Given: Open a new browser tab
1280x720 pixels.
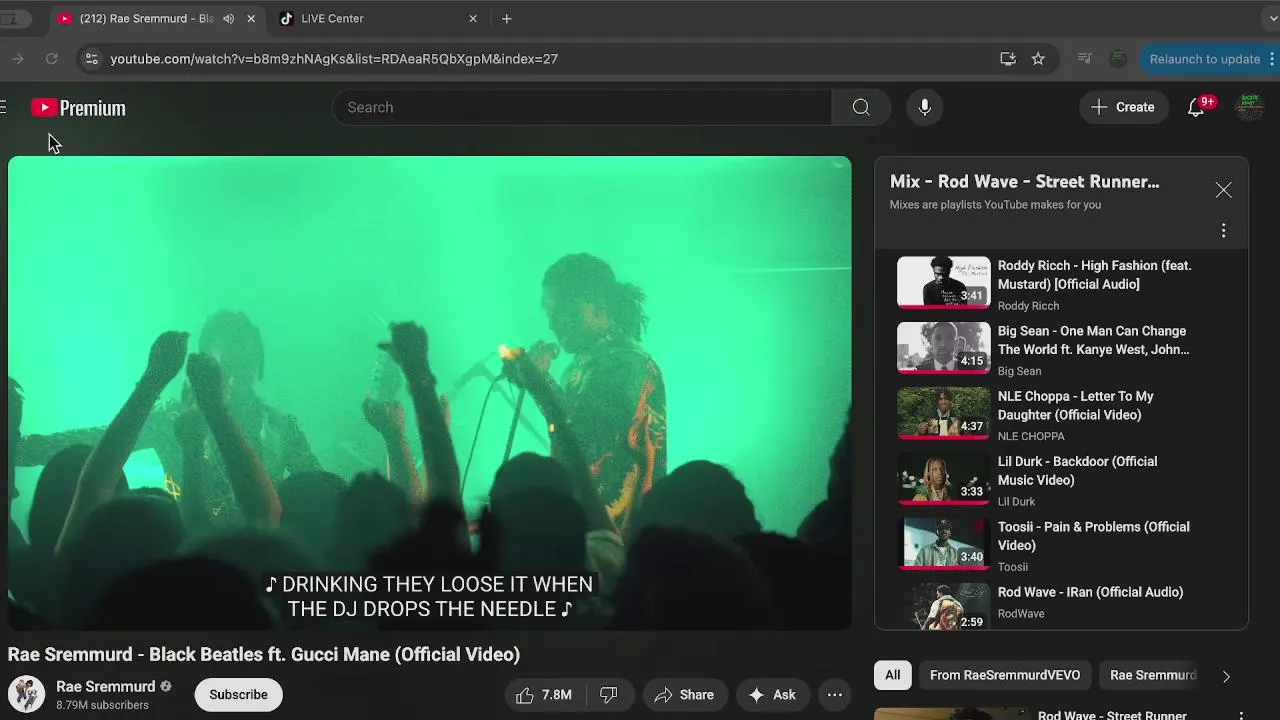Looking at the screenshot, I should (x=507, y=18).
